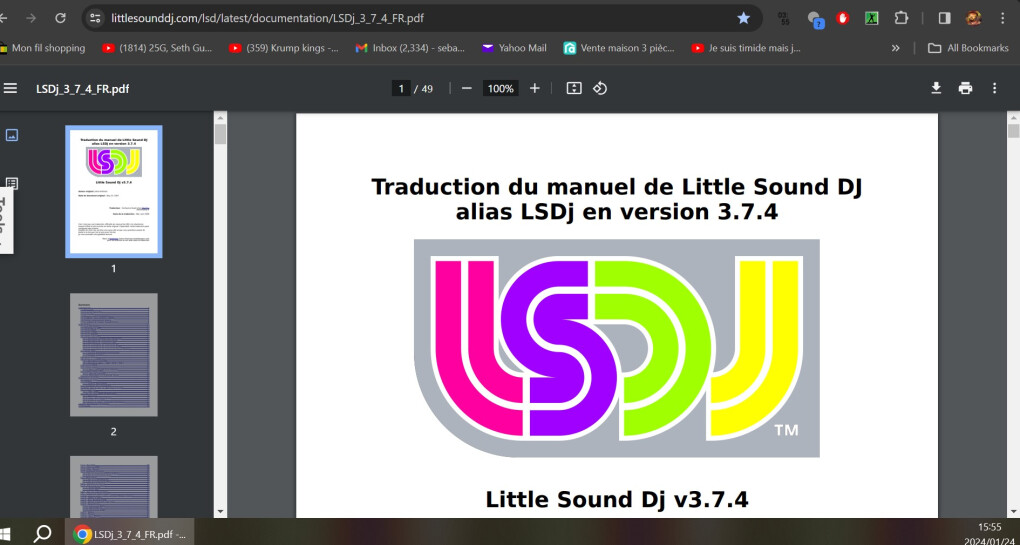Open the 03:55 clock extension
Viewport: 1020px width, 545px height.
(x=785, y=18)
